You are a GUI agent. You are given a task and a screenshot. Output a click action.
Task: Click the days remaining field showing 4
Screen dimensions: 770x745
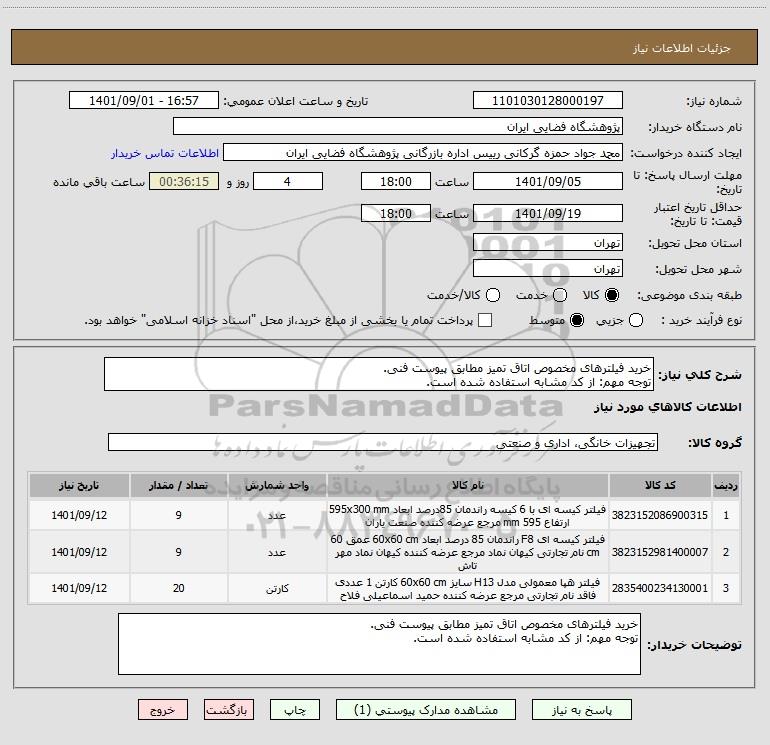coord(288,181)
